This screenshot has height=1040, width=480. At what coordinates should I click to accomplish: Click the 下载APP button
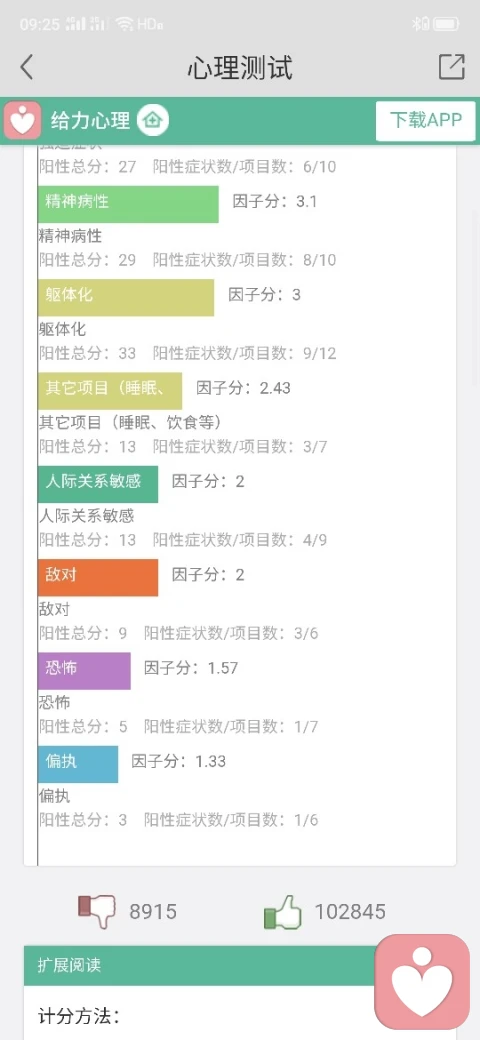(x=426, y=121)
